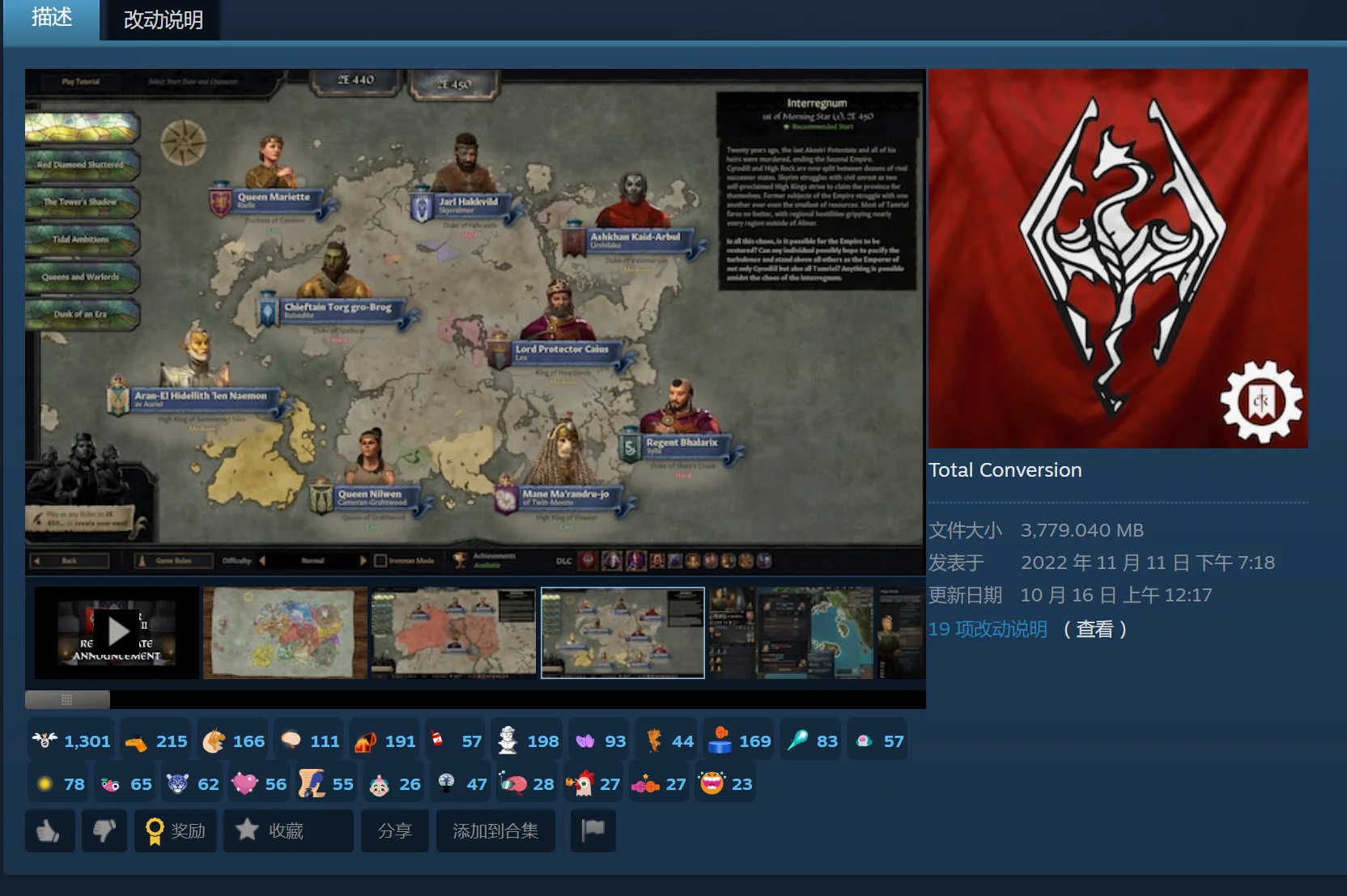Click the pink heart award with 56
1347x896 pixels.
coord(259,783)
